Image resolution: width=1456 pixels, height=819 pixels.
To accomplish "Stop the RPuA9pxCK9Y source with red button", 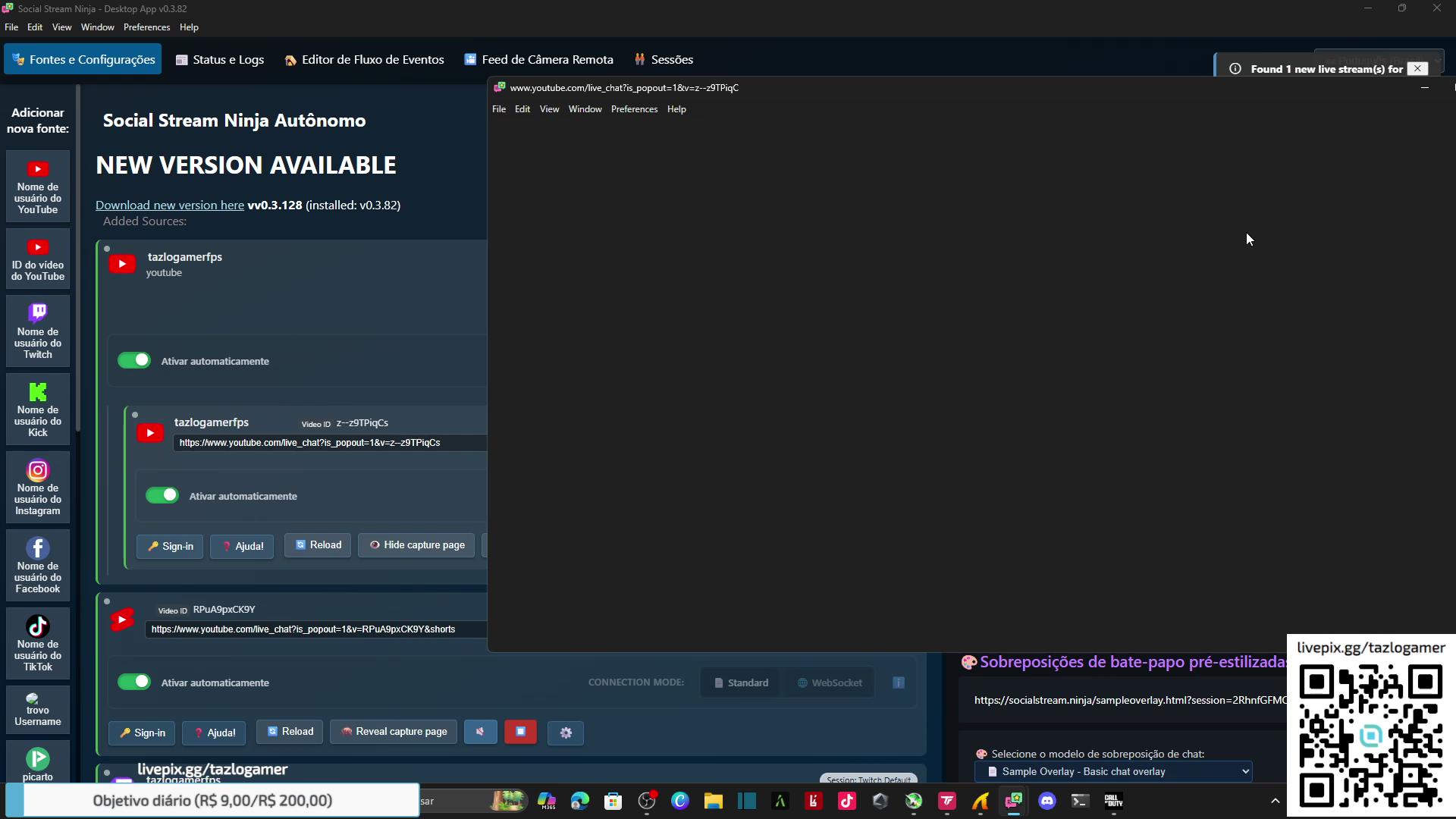I will point(521,732).
